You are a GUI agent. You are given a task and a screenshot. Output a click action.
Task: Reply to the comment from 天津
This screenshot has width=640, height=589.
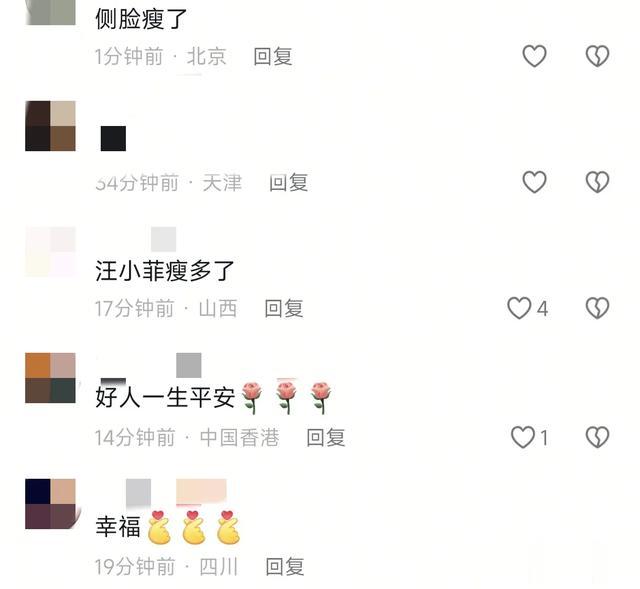pos(288,182)
